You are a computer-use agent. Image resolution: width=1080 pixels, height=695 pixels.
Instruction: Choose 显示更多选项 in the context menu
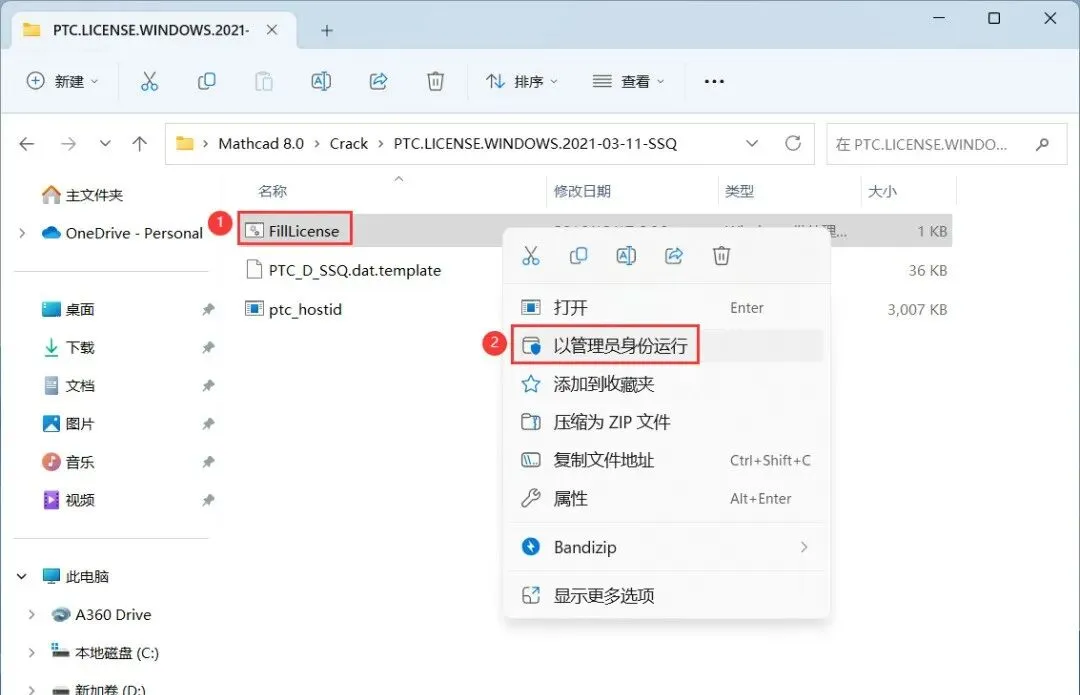(667, 595)
